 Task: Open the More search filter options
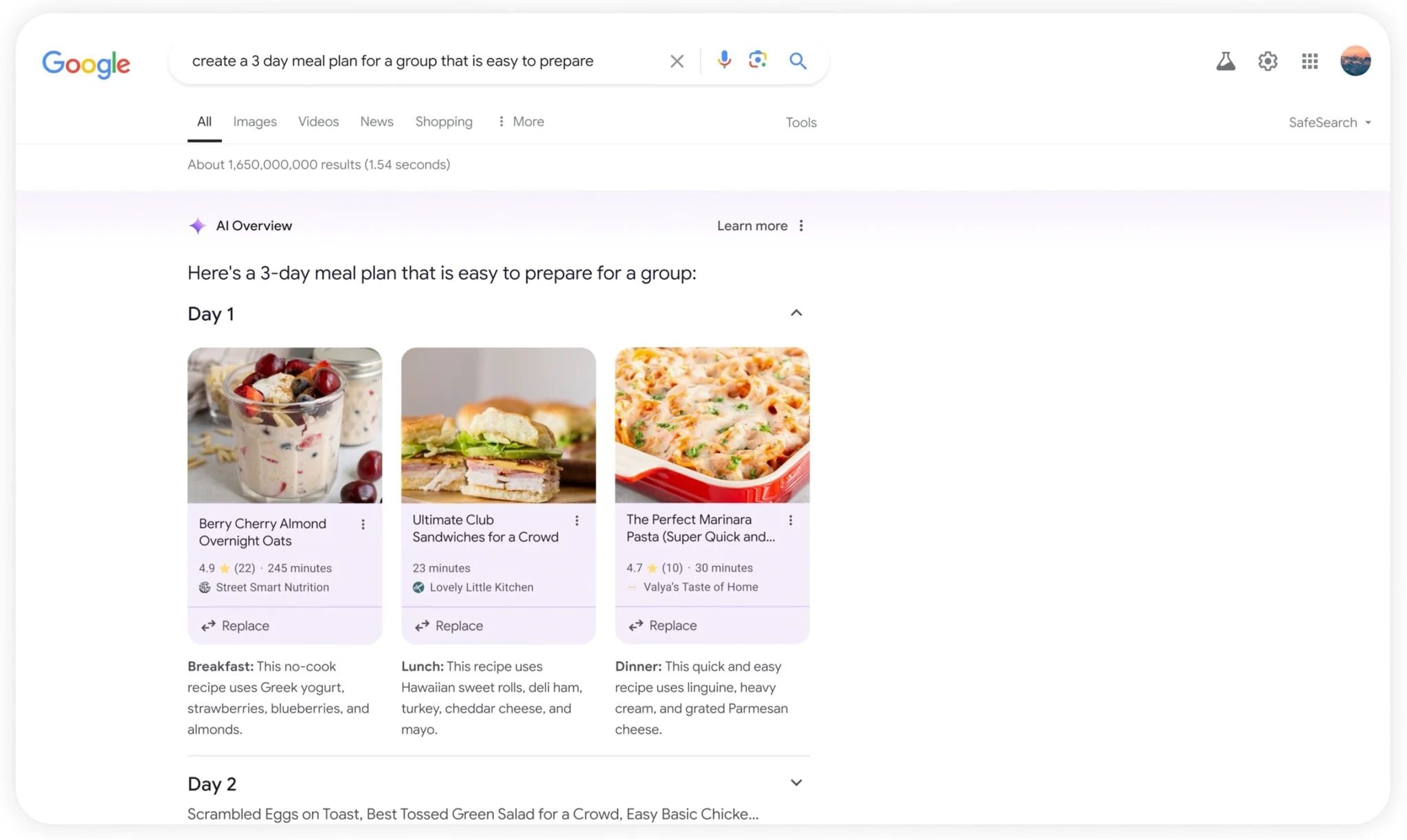coord(519,122)
